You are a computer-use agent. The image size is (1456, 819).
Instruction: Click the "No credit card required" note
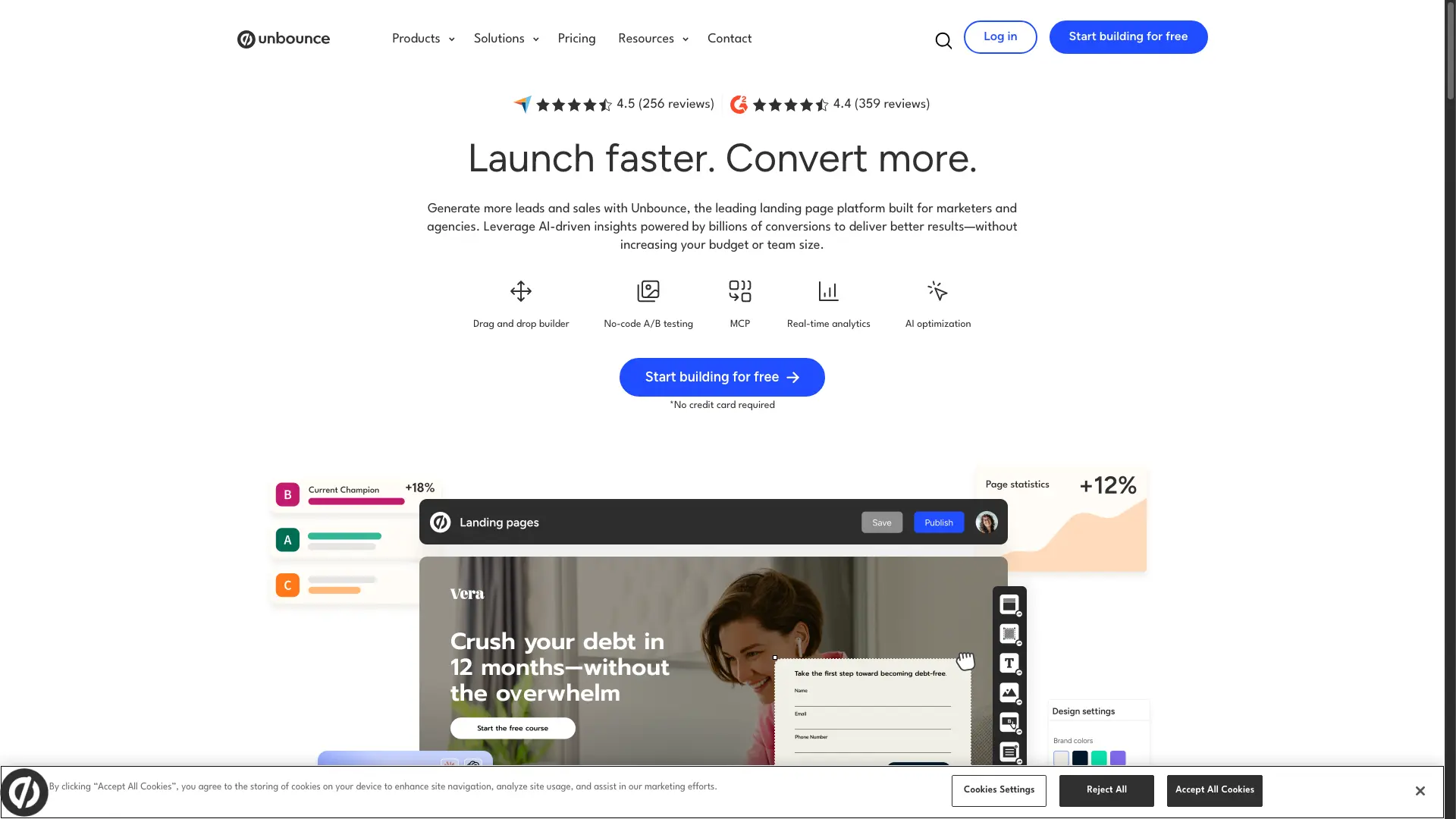coord(722,405)
